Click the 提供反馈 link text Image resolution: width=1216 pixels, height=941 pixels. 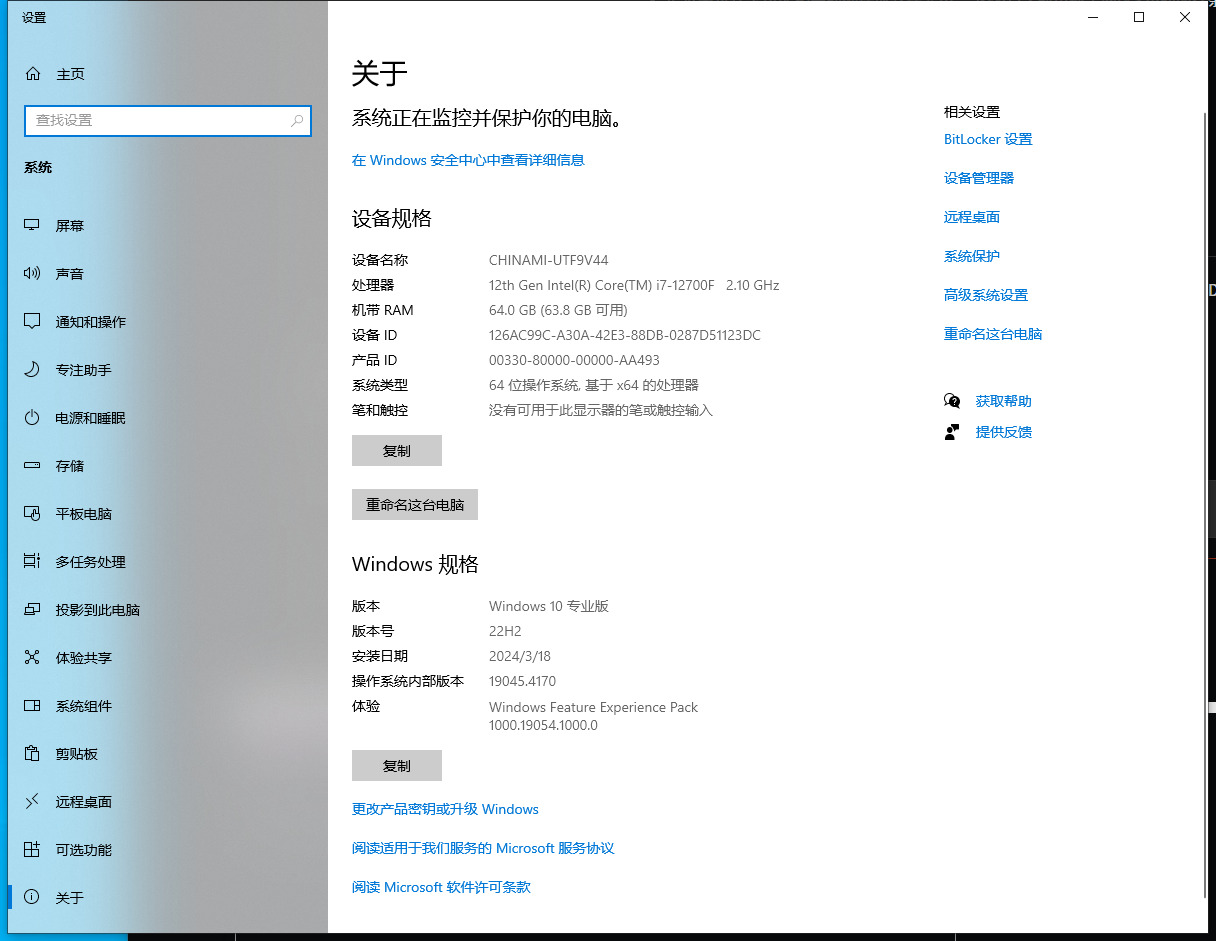(1004, 432)
